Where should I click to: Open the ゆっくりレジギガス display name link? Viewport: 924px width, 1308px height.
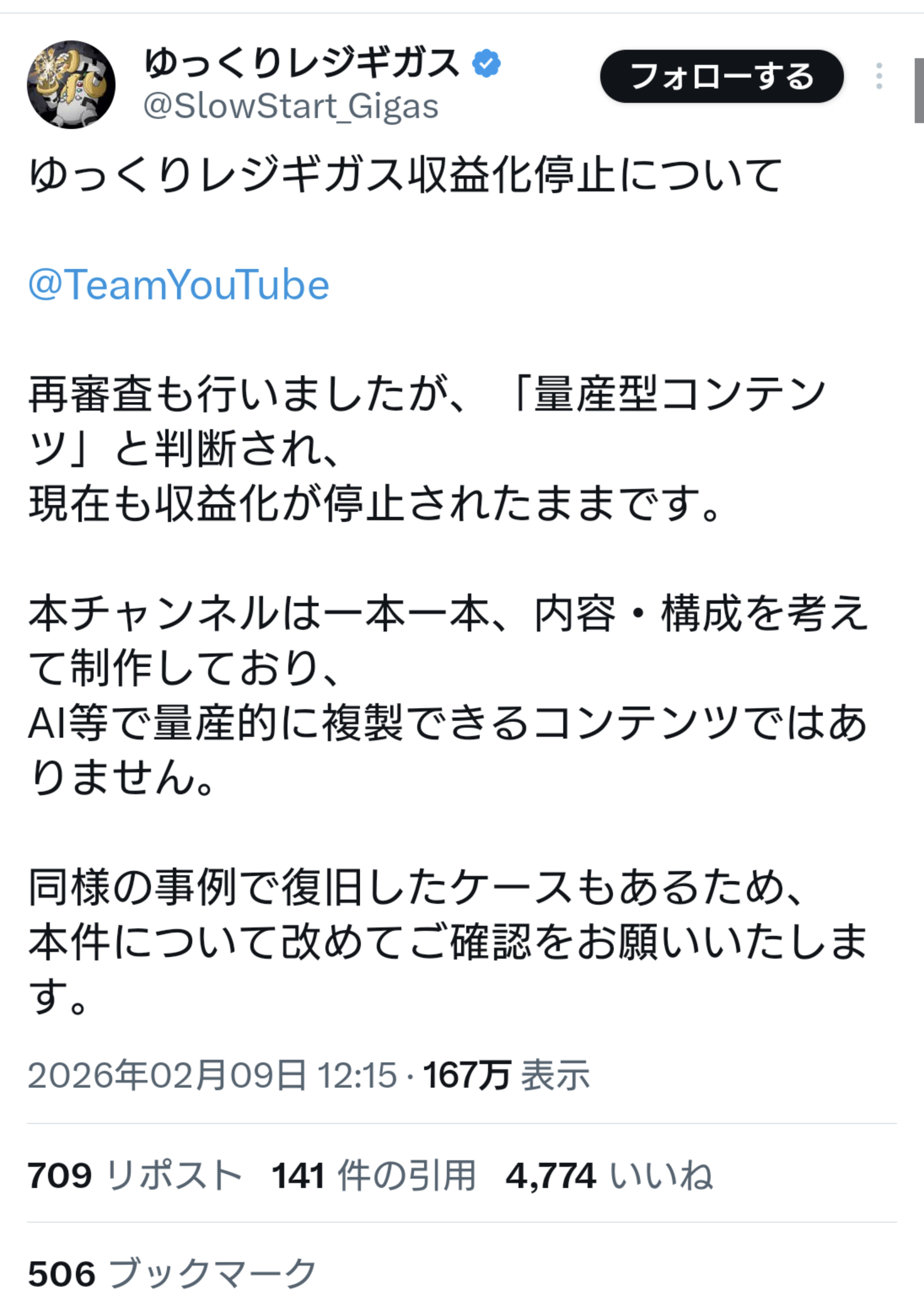click(x=302, y=63)
